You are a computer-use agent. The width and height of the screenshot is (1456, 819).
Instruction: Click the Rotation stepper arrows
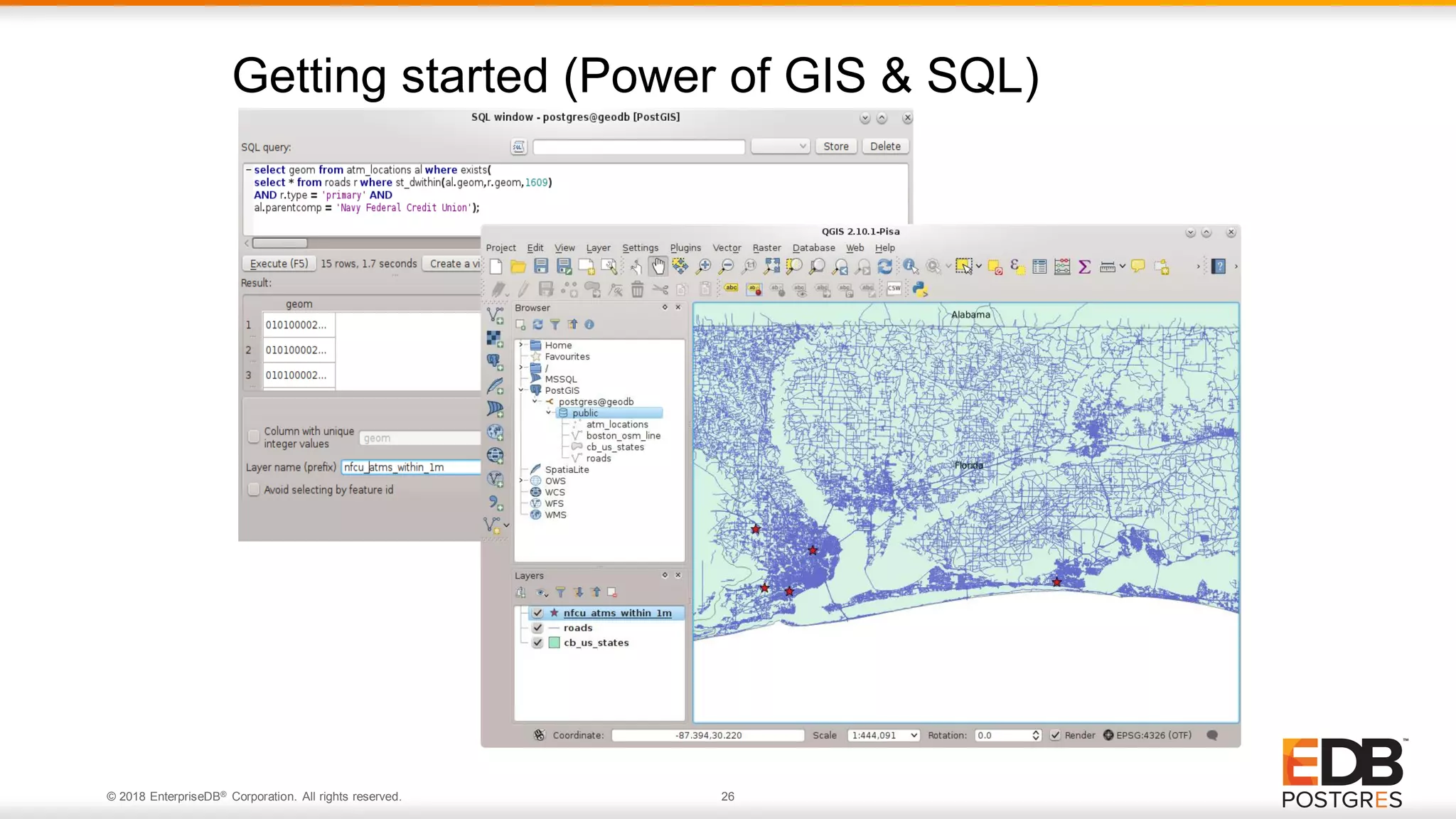click(x=1036, y=735)
